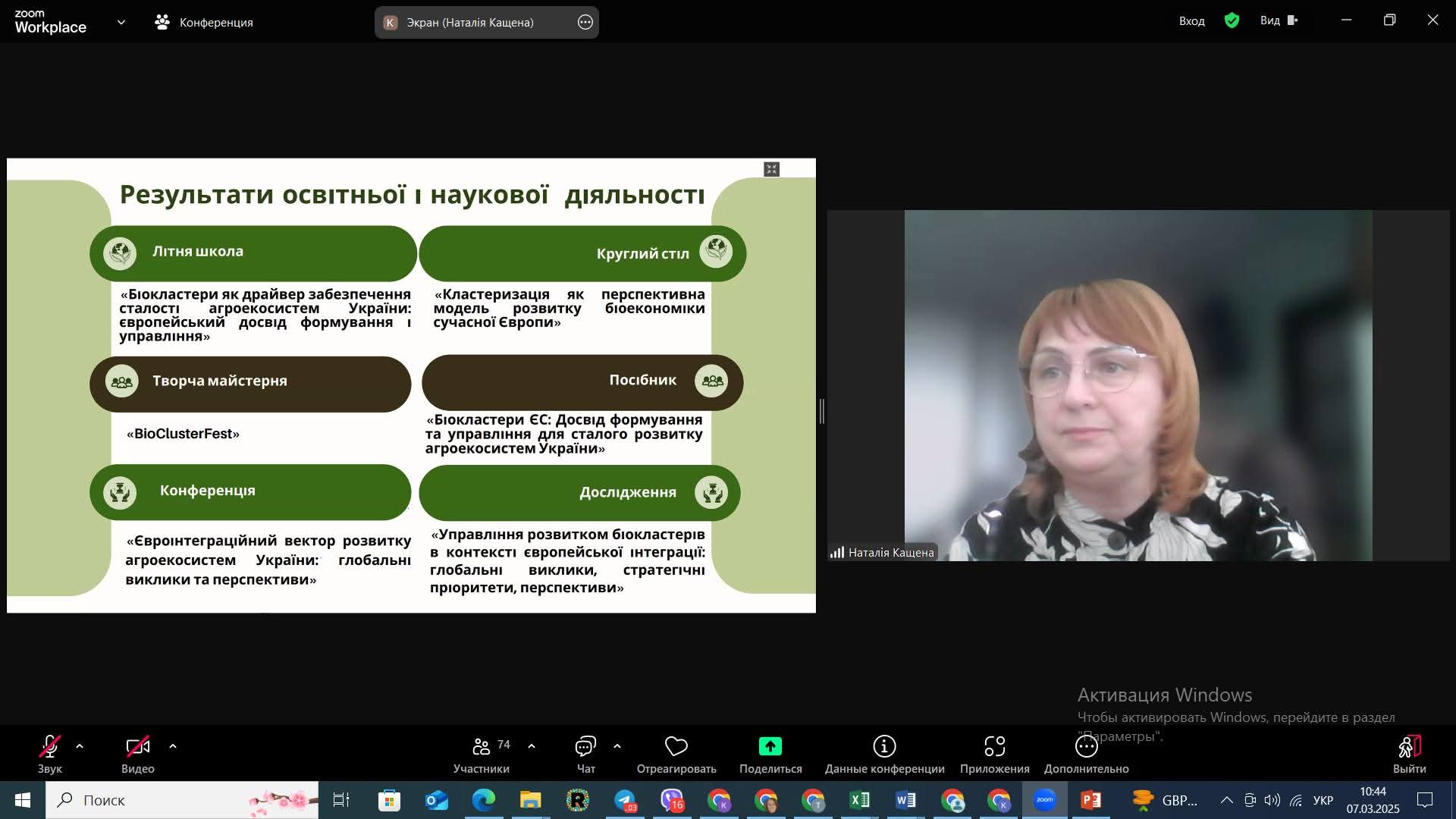Open the Apps icon in toolbar
This screenshot has height=819, width=1456.
(994, 747)
